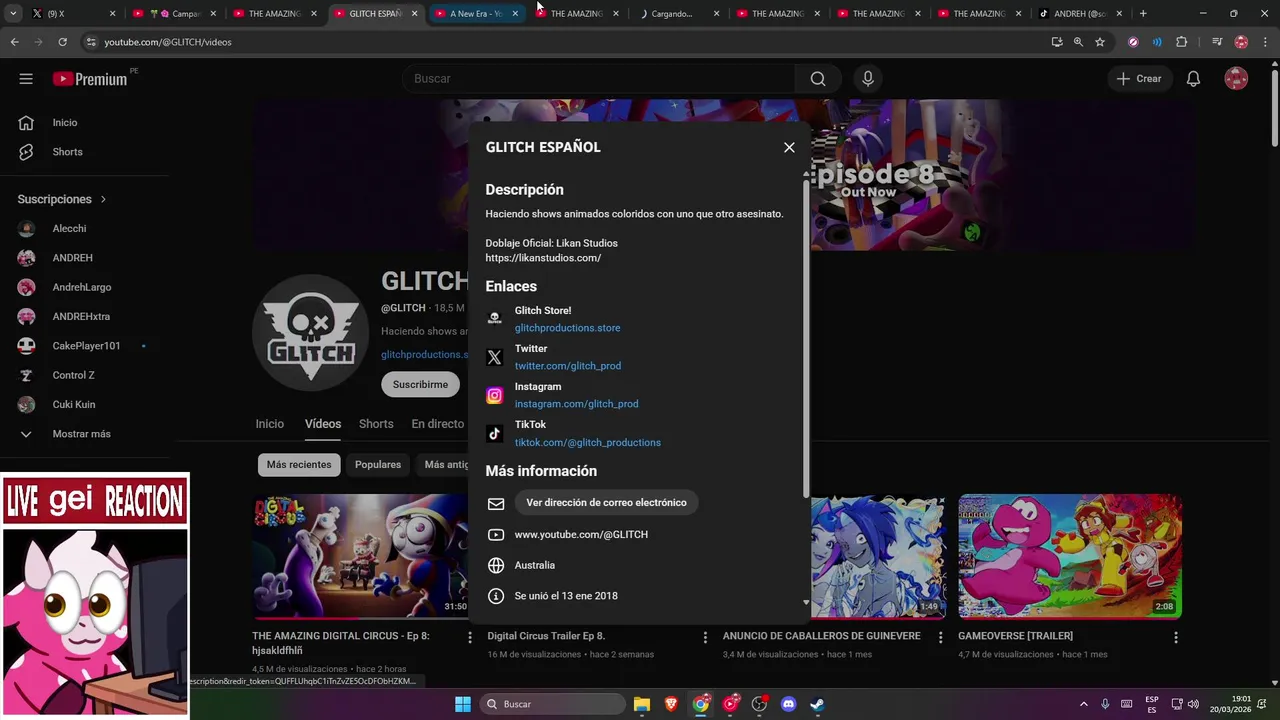Open instagram.com/glitch_prod link

coord(576,404)
